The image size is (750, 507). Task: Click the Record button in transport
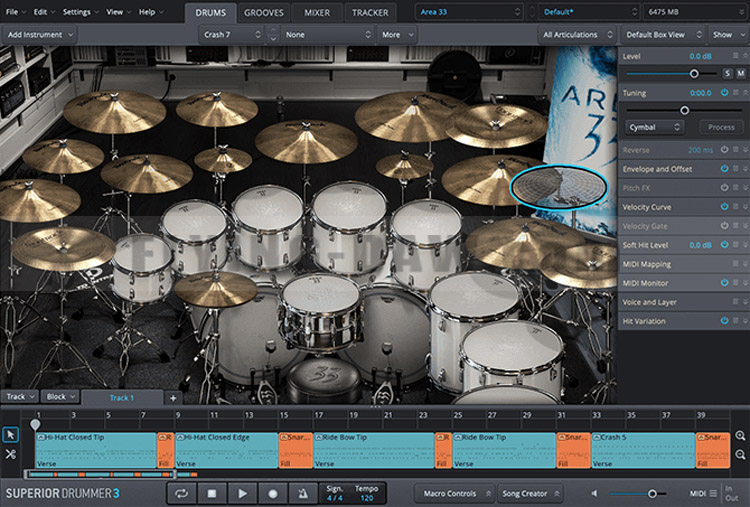[x=273, y=493]
